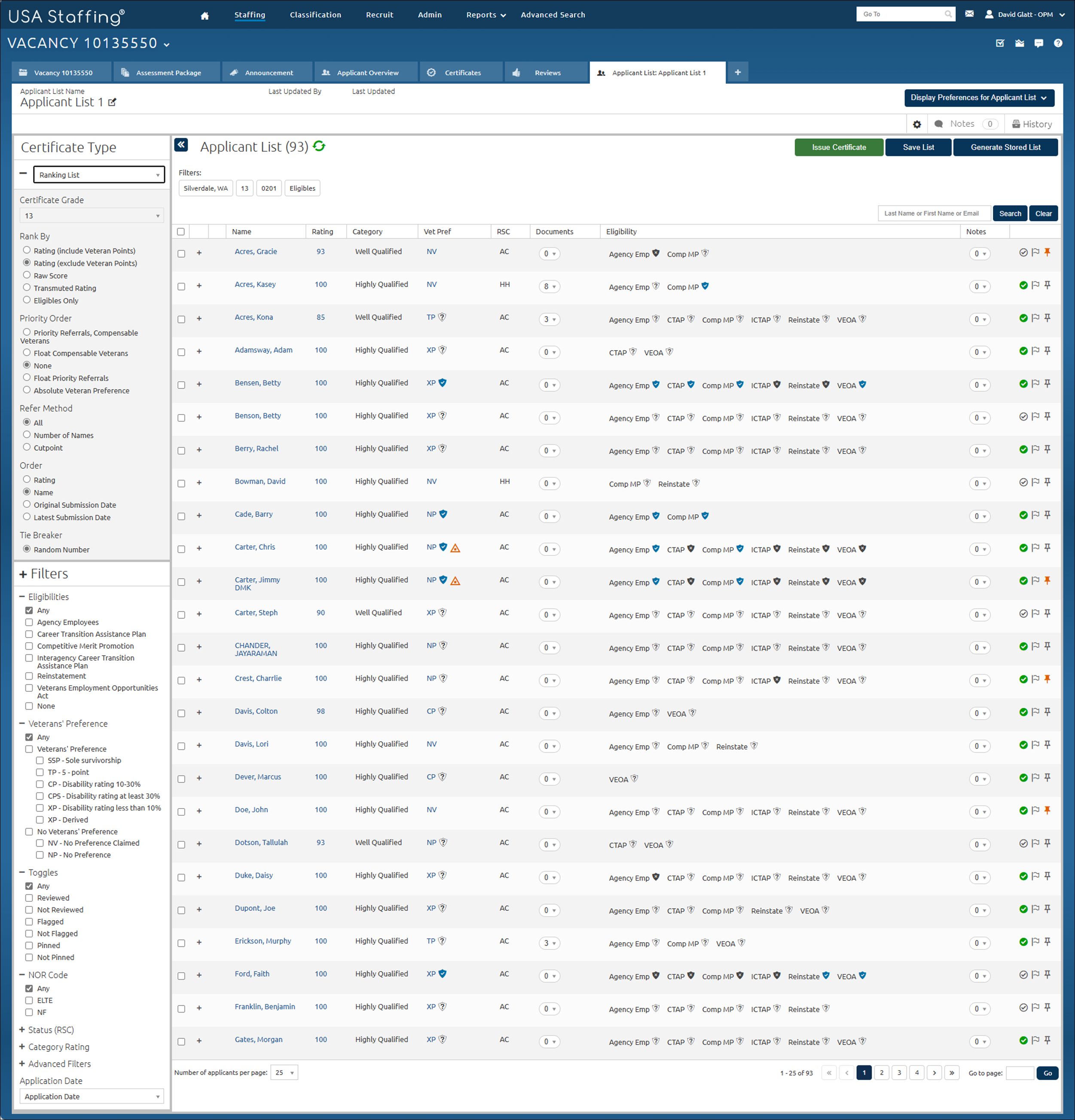This screenshot has width=1075, height=1120.
Task: Pin the Gates, Morgan applicant row
Action: point(1047,1041)
